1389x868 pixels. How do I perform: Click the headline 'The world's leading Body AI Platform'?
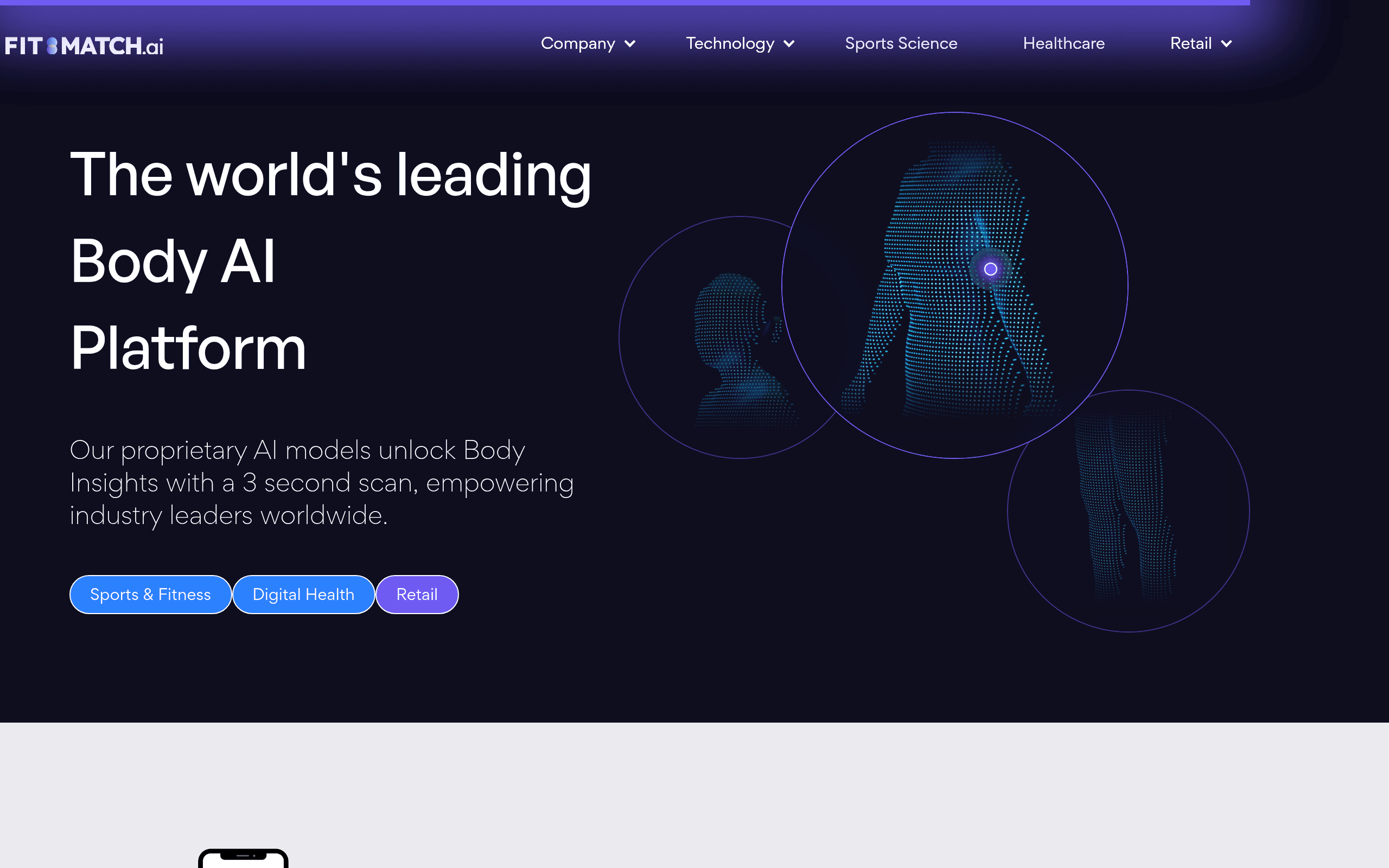point(330,261)
